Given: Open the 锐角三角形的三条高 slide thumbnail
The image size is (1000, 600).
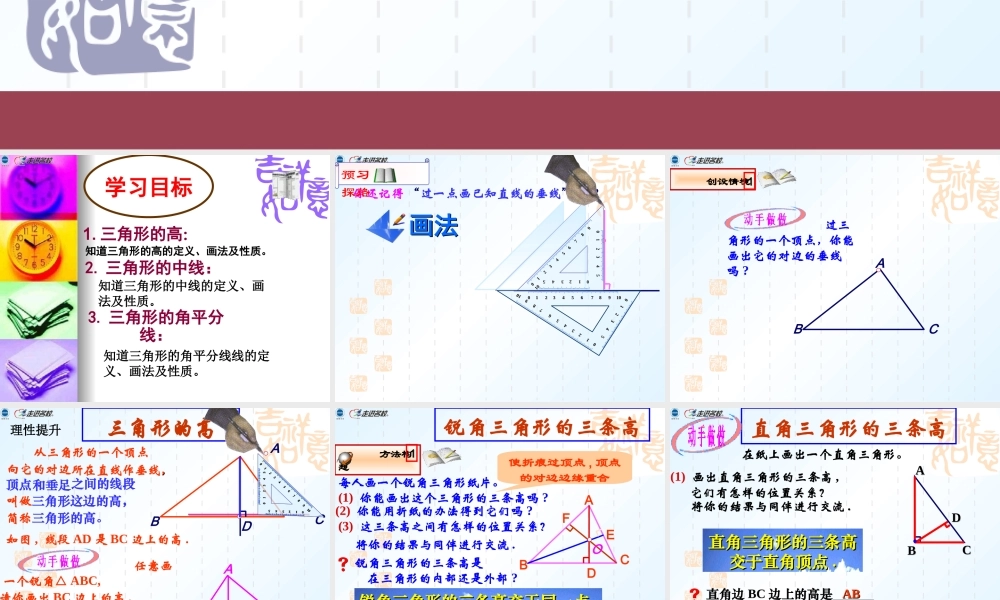Looking at the screenshot, I should (x=500, y=504).
